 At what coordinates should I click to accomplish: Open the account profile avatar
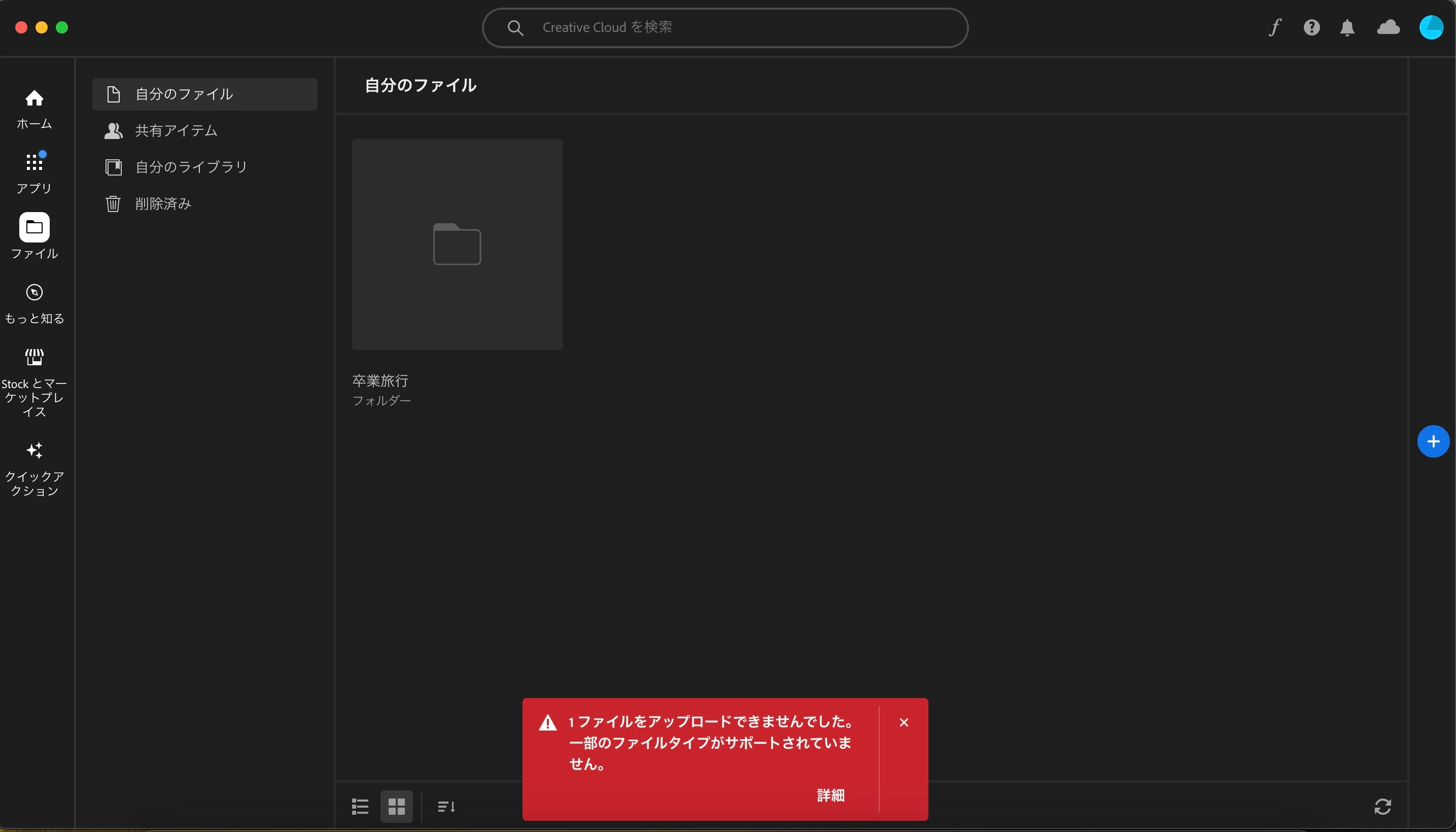(1431, 27)
